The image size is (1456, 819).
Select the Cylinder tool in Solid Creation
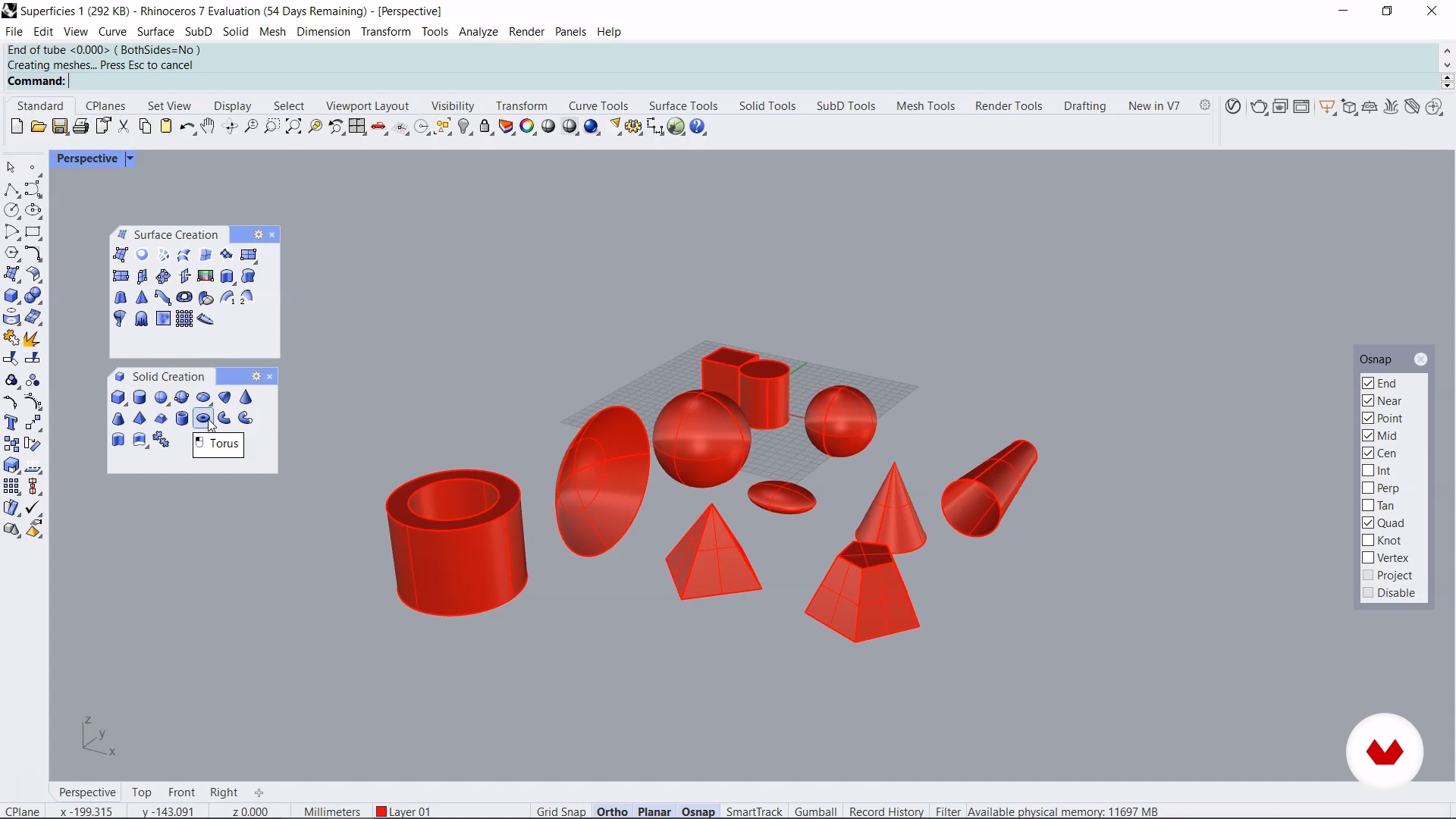pos(140,397)
